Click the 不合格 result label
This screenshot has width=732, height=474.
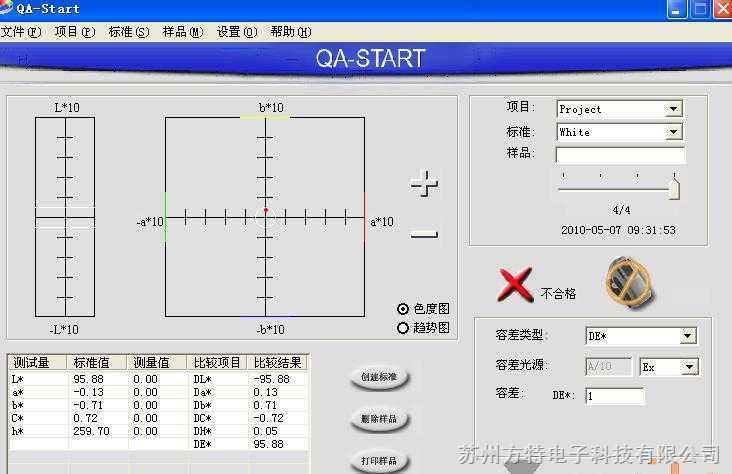click(558, 293)
